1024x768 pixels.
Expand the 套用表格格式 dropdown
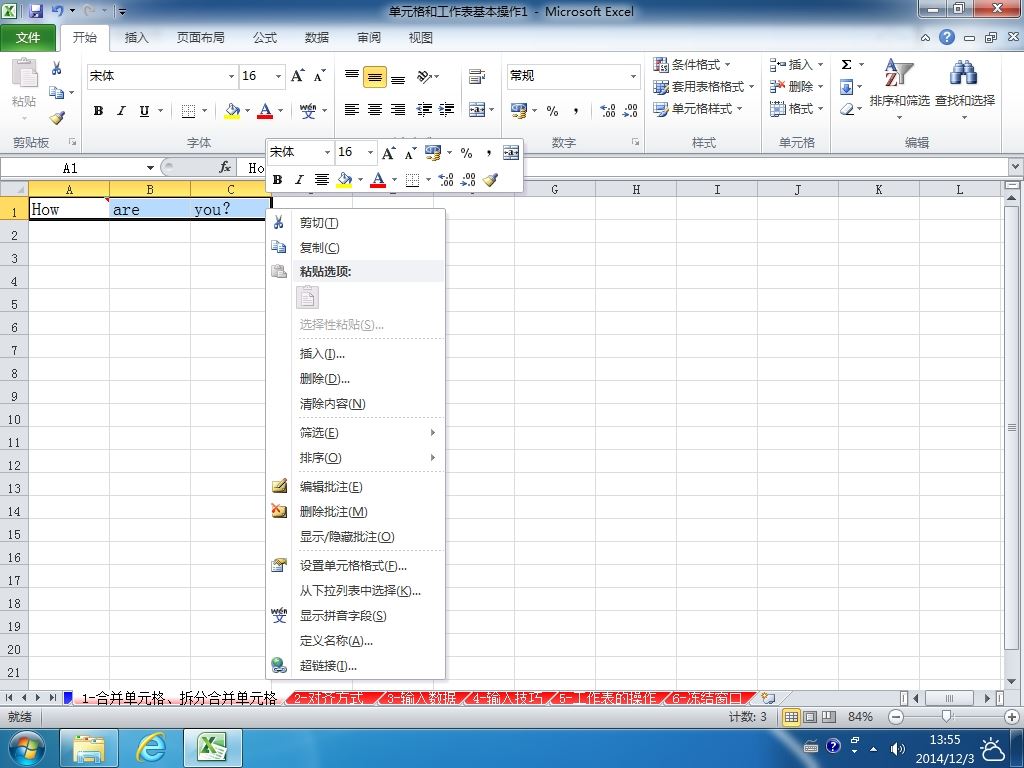(752, 86)
